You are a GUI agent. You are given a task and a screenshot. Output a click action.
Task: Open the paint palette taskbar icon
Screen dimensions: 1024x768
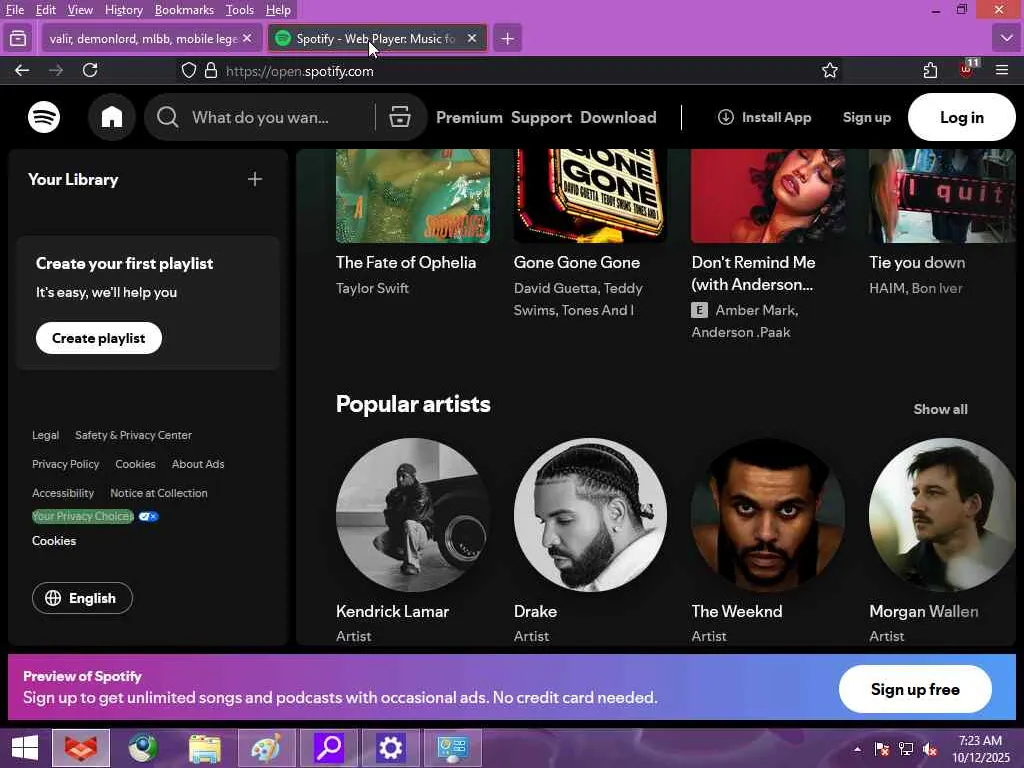coord(266,748)
